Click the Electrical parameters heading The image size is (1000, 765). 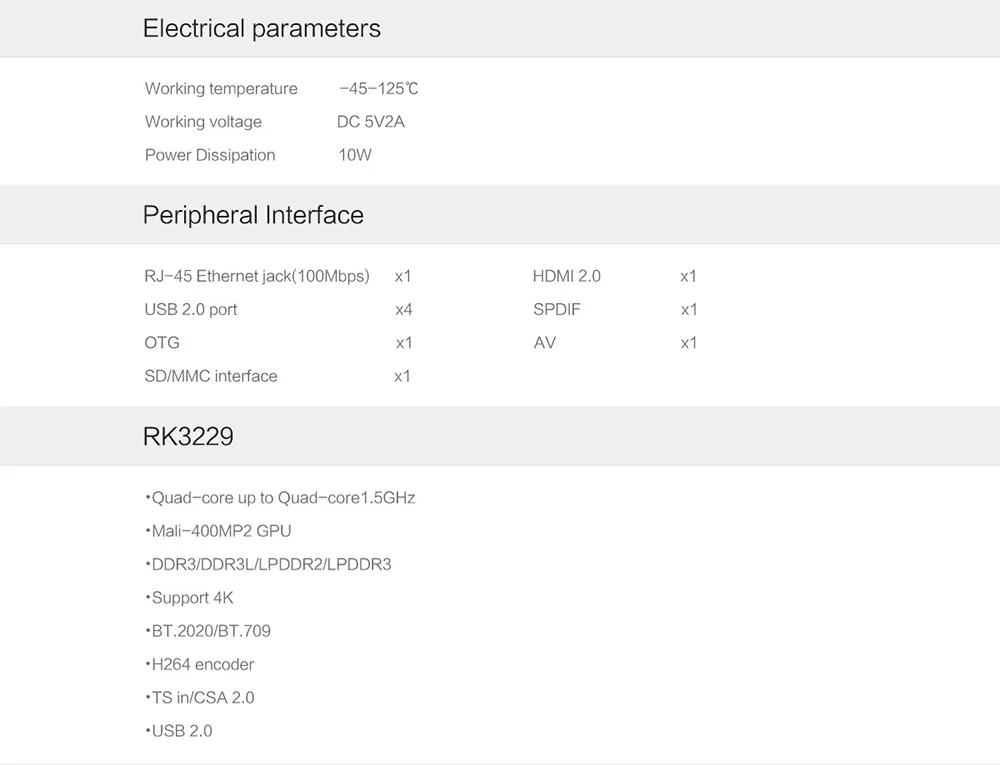(261, 29)
